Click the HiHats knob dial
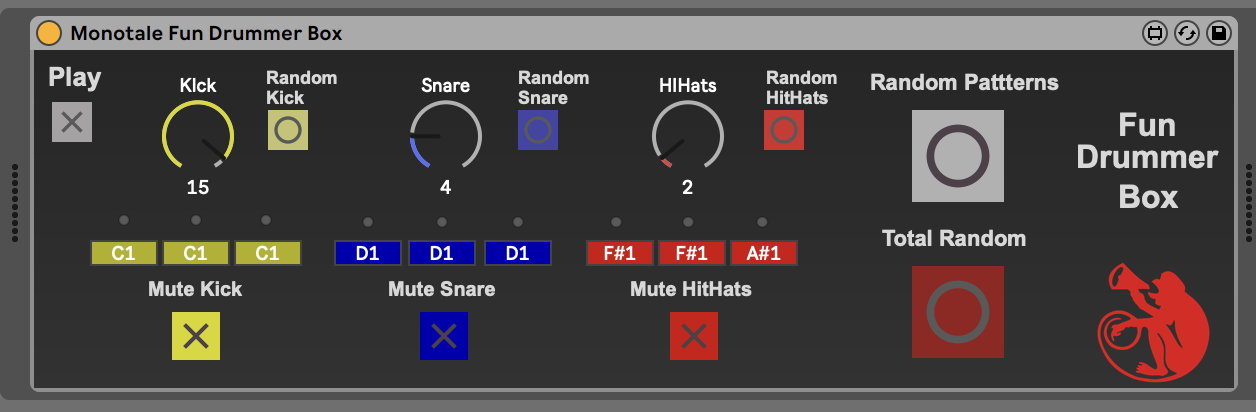1256x412 pixels. (x=687, y=135)
